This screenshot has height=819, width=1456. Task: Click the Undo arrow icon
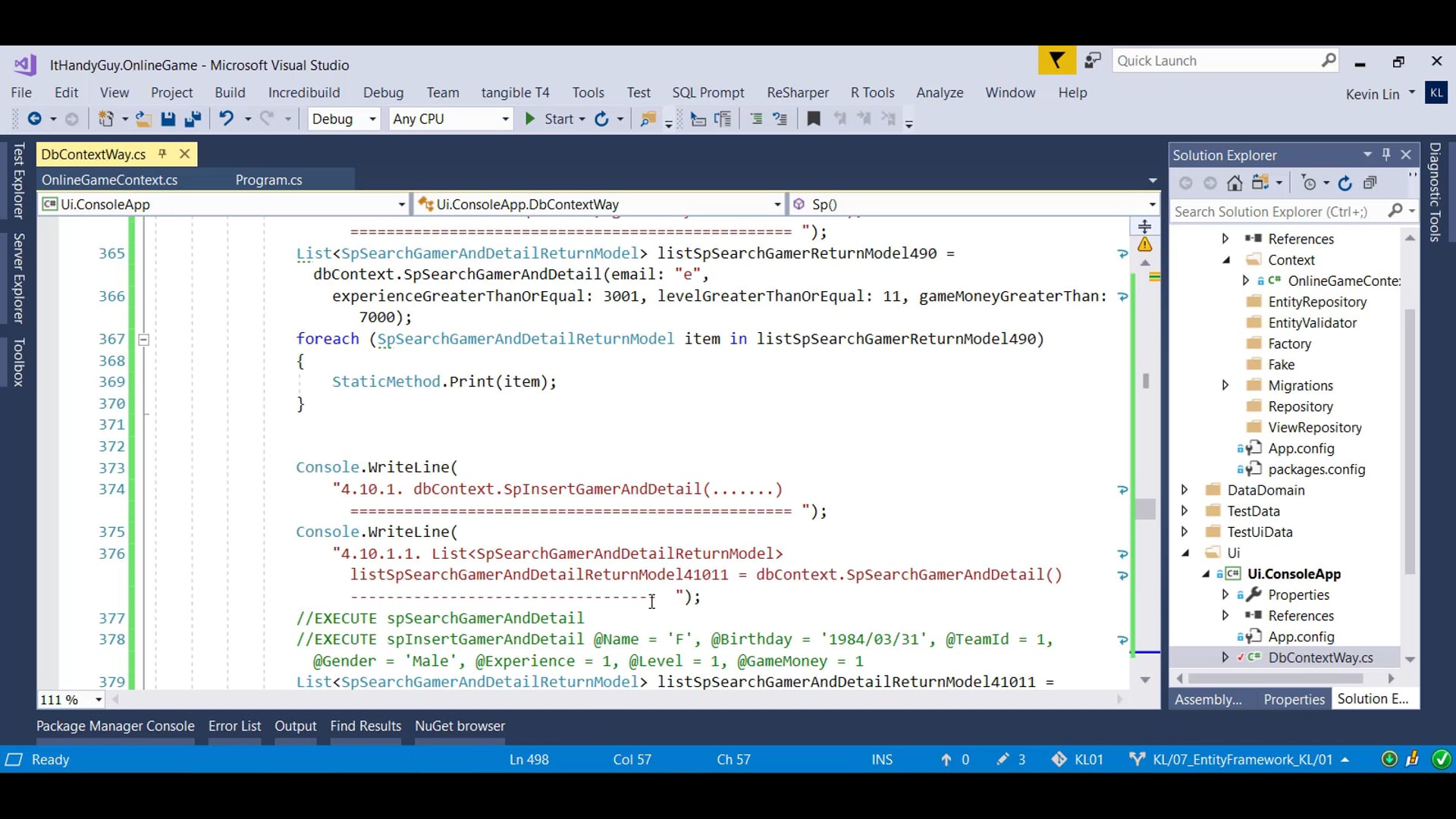pos(226,119)
